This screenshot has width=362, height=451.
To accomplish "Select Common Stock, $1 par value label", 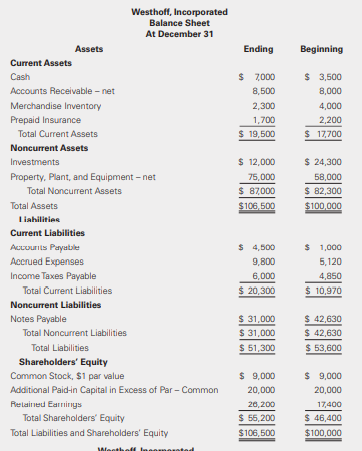I will tap(67, 376).
